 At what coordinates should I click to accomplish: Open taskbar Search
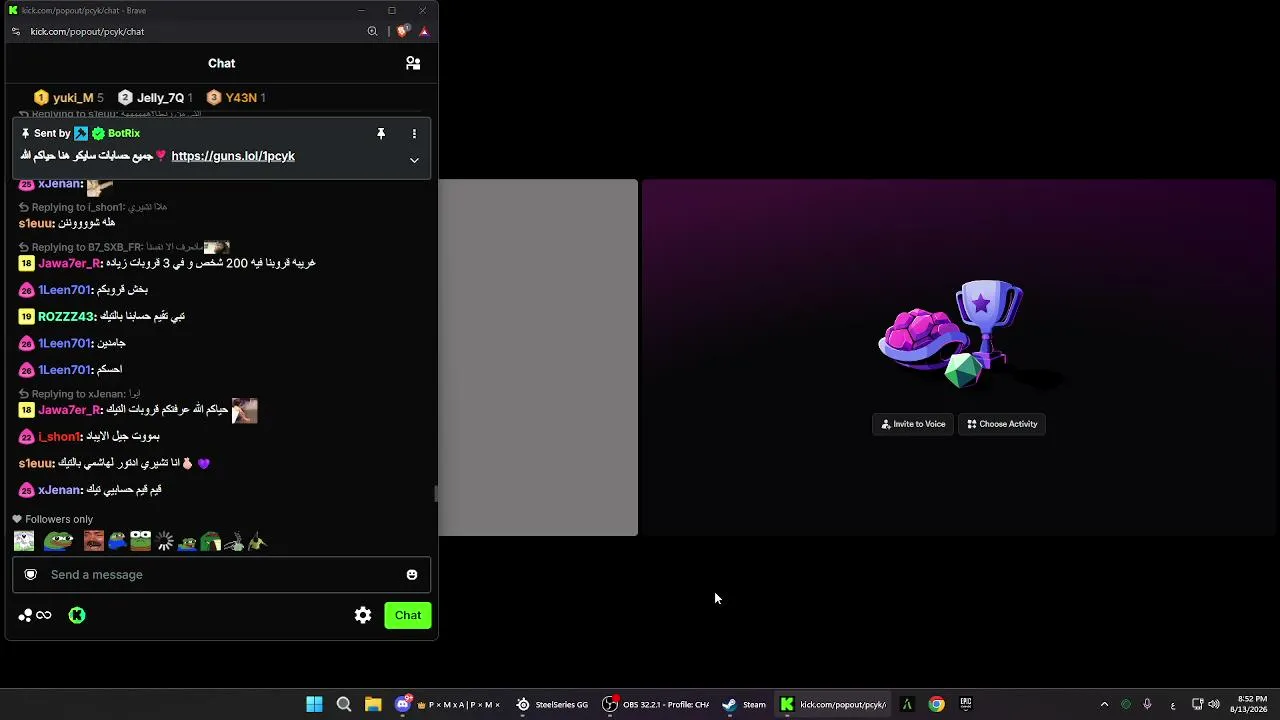tap(344, 704)
